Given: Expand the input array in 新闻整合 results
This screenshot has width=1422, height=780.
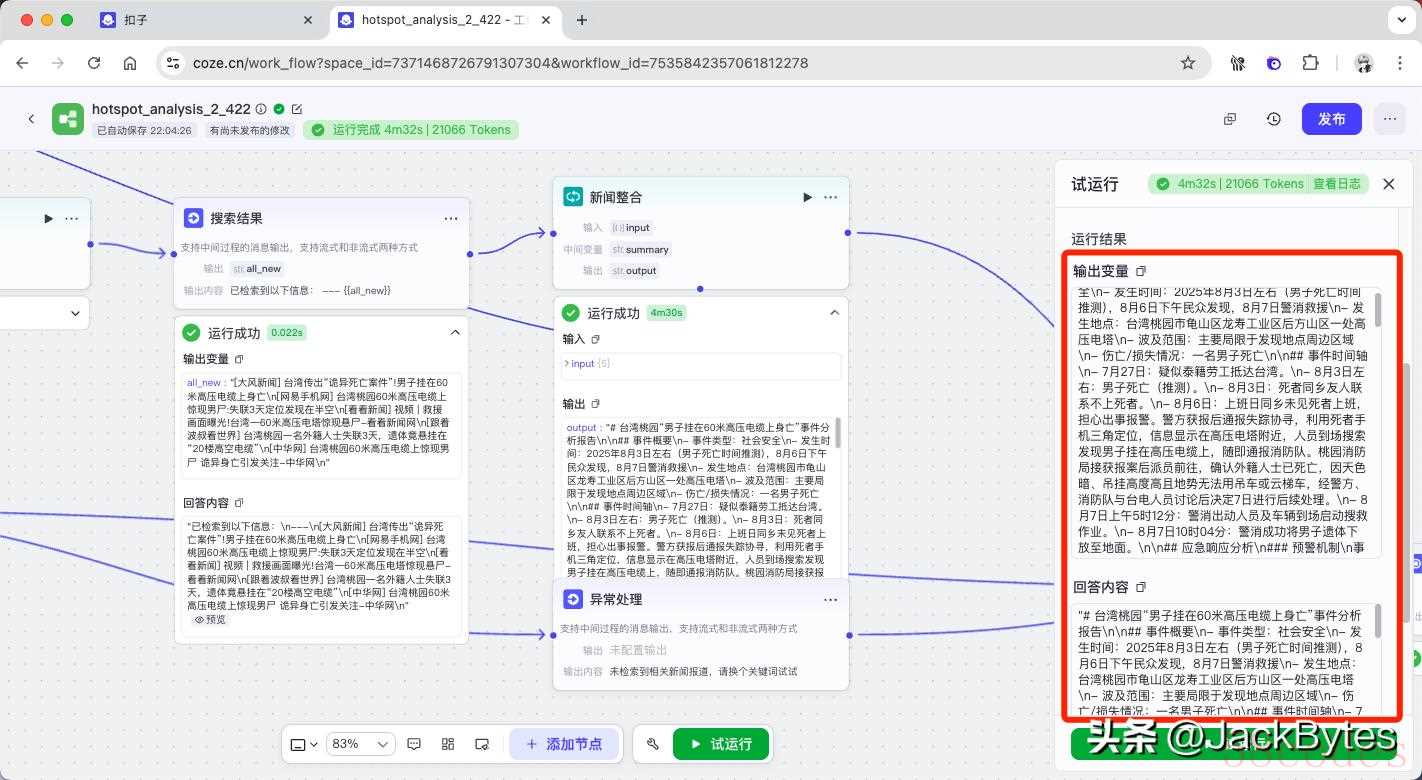Looking at the screenshot, I should (x=567, y=364).
